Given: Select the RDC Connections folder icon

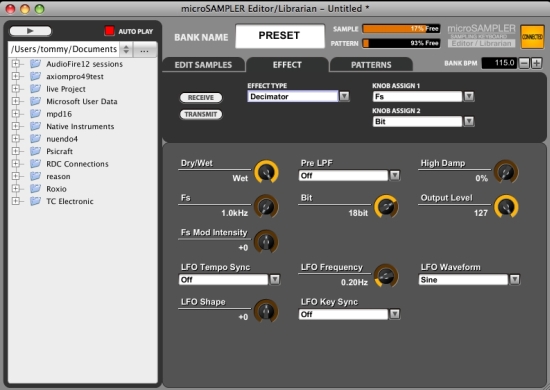Looking at the screenshot, I should (x=35, y=163).
